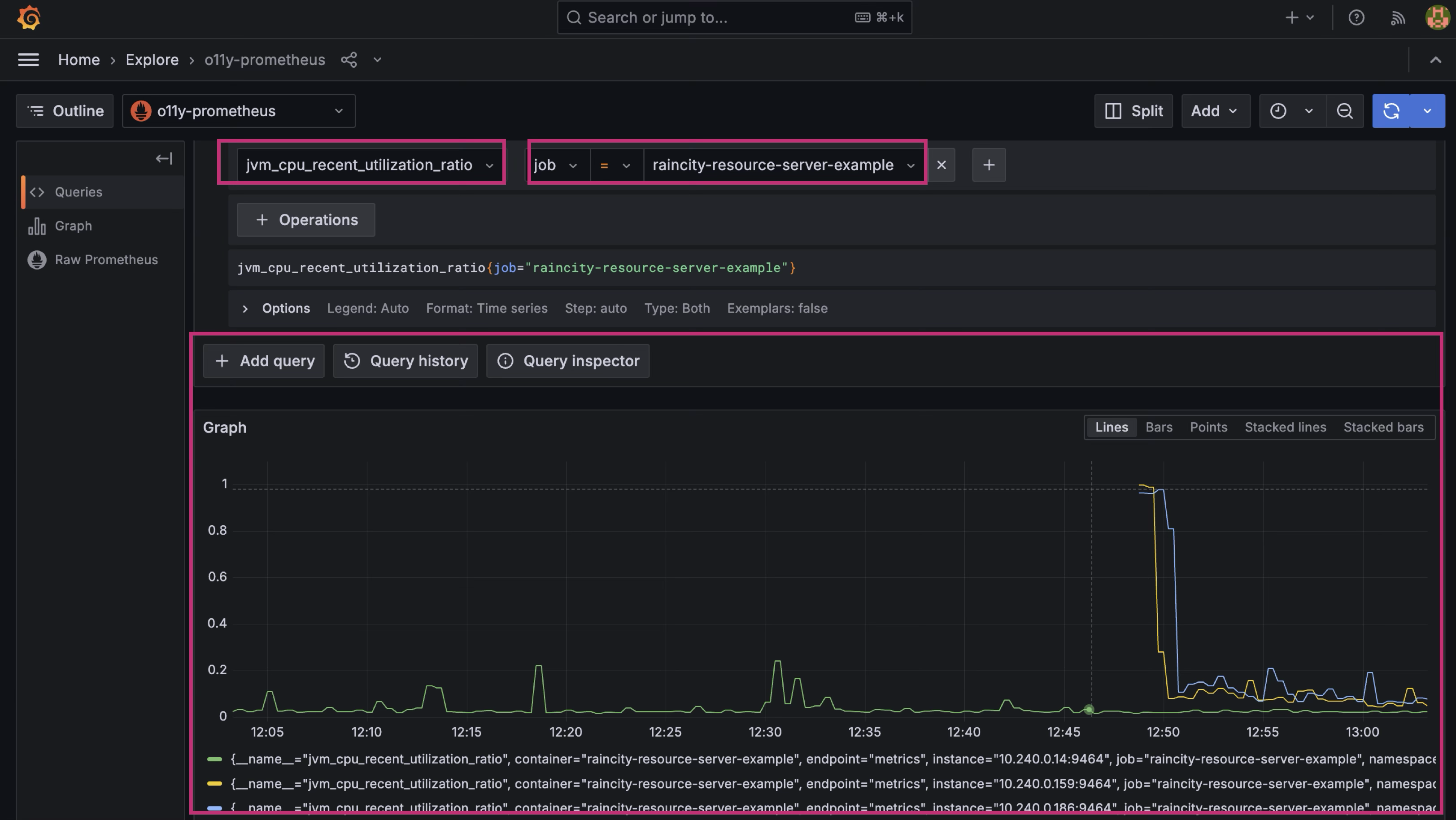Image resolution: width=1456 pixels, height=820 pixels.
Task: Click the Operations button
Action: pyautogui.click(x=306, y=220)
